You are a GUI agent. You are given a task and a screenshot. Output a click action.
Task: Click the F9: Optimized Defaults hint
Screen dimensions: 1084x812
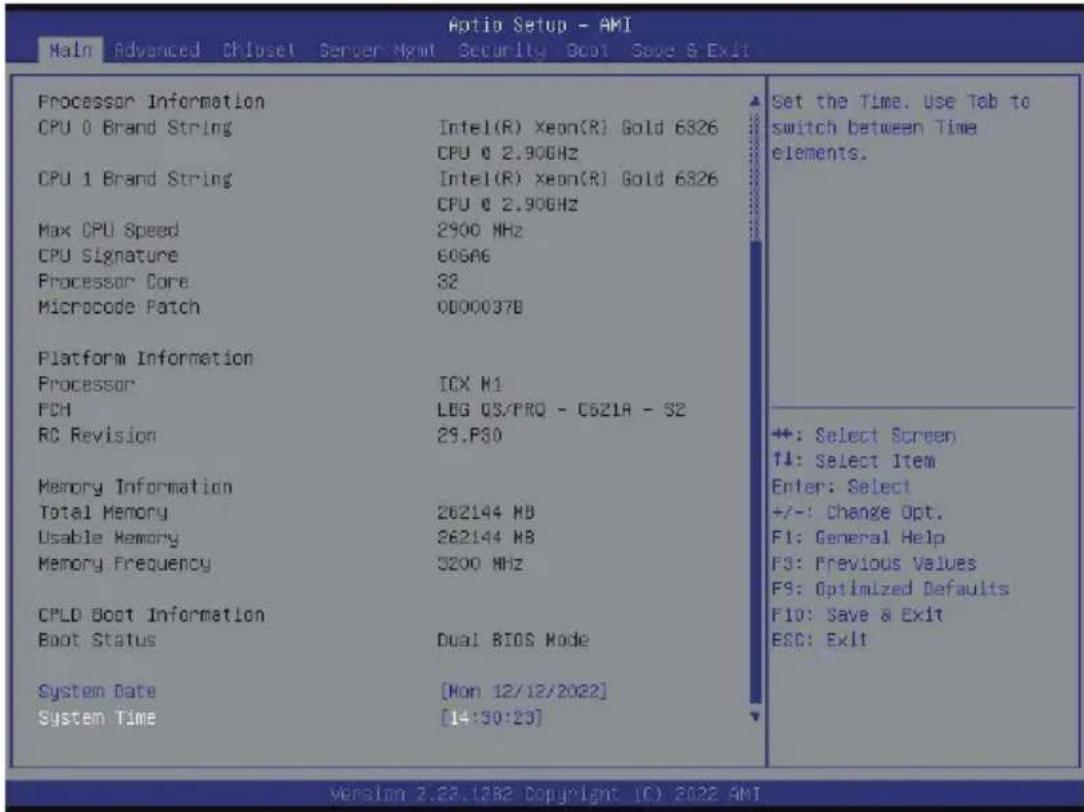890,589
